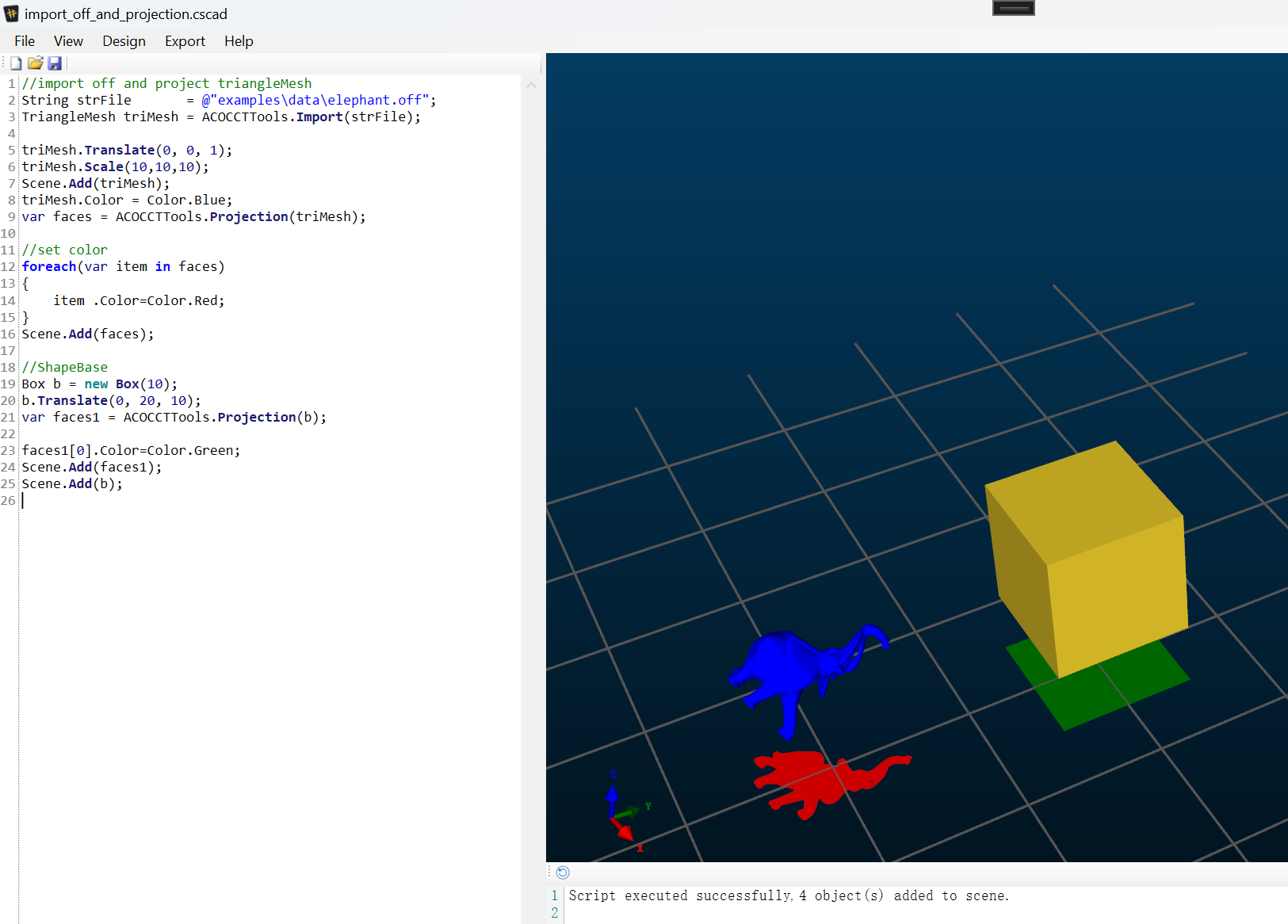Image resolution: width=1288 pixels, height=924 pixels.
Task: Save the script with the floppy disk icon
Action: pos(55,63)
